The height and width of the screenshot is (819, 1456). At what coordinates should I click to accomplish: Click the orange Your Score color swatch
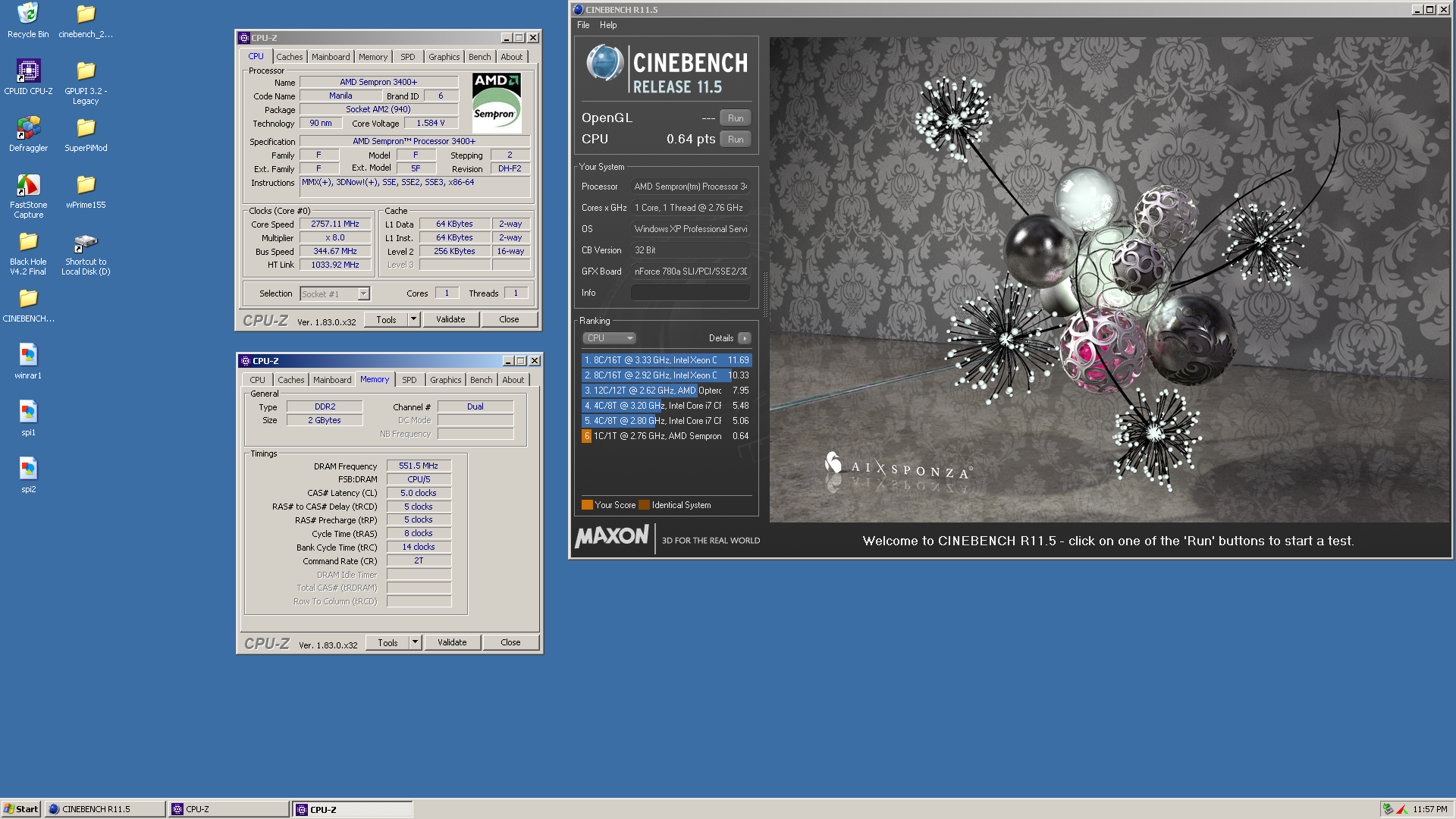pos(587,505)
